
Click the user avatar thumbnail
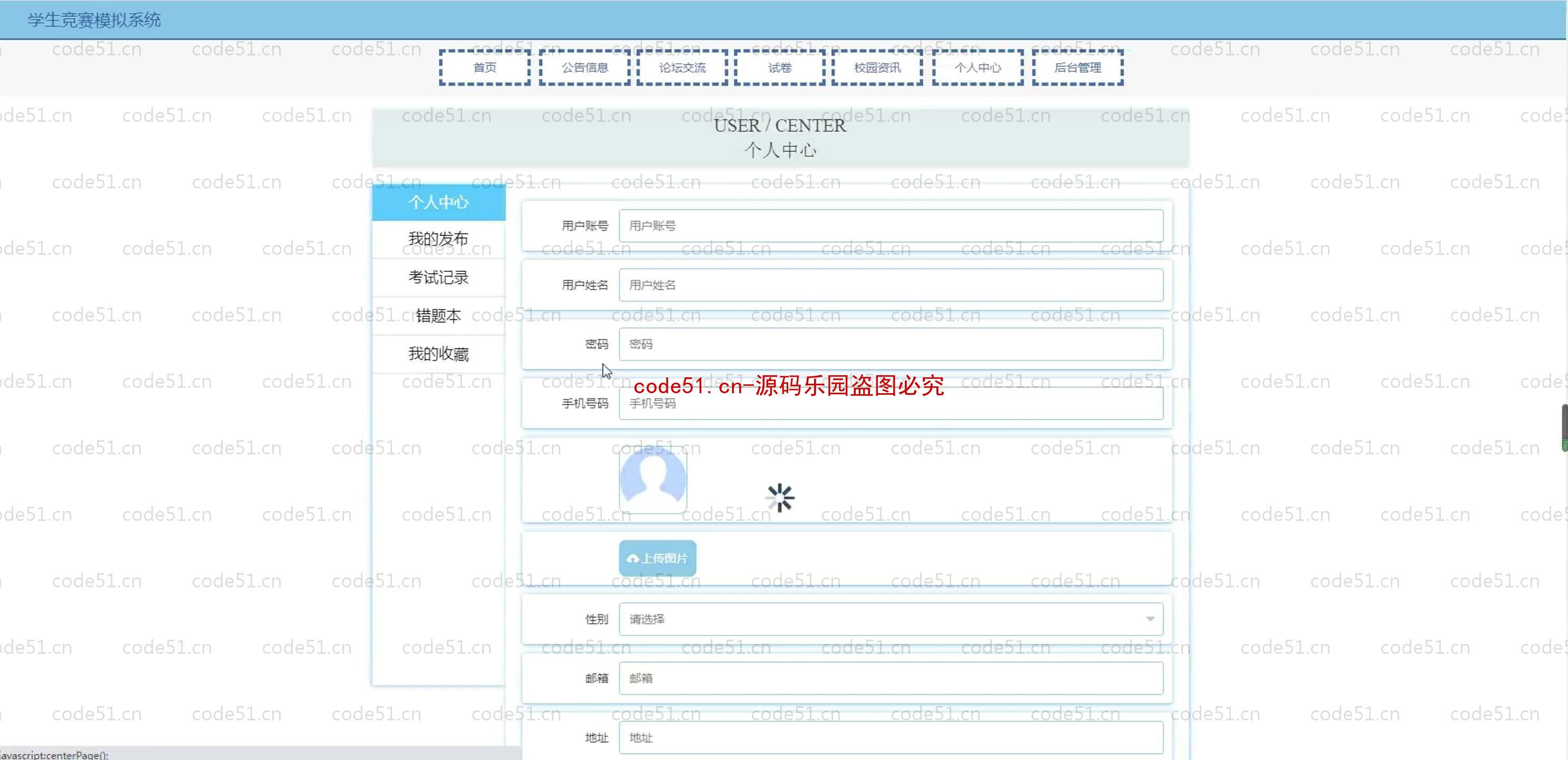(x=653, y=479)
